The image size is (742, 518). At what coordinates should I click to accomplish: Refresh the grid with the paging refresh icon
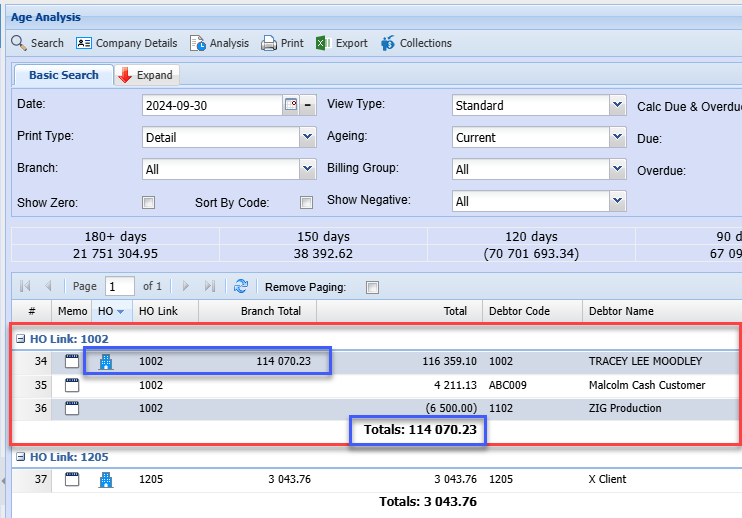pos(240,287)
